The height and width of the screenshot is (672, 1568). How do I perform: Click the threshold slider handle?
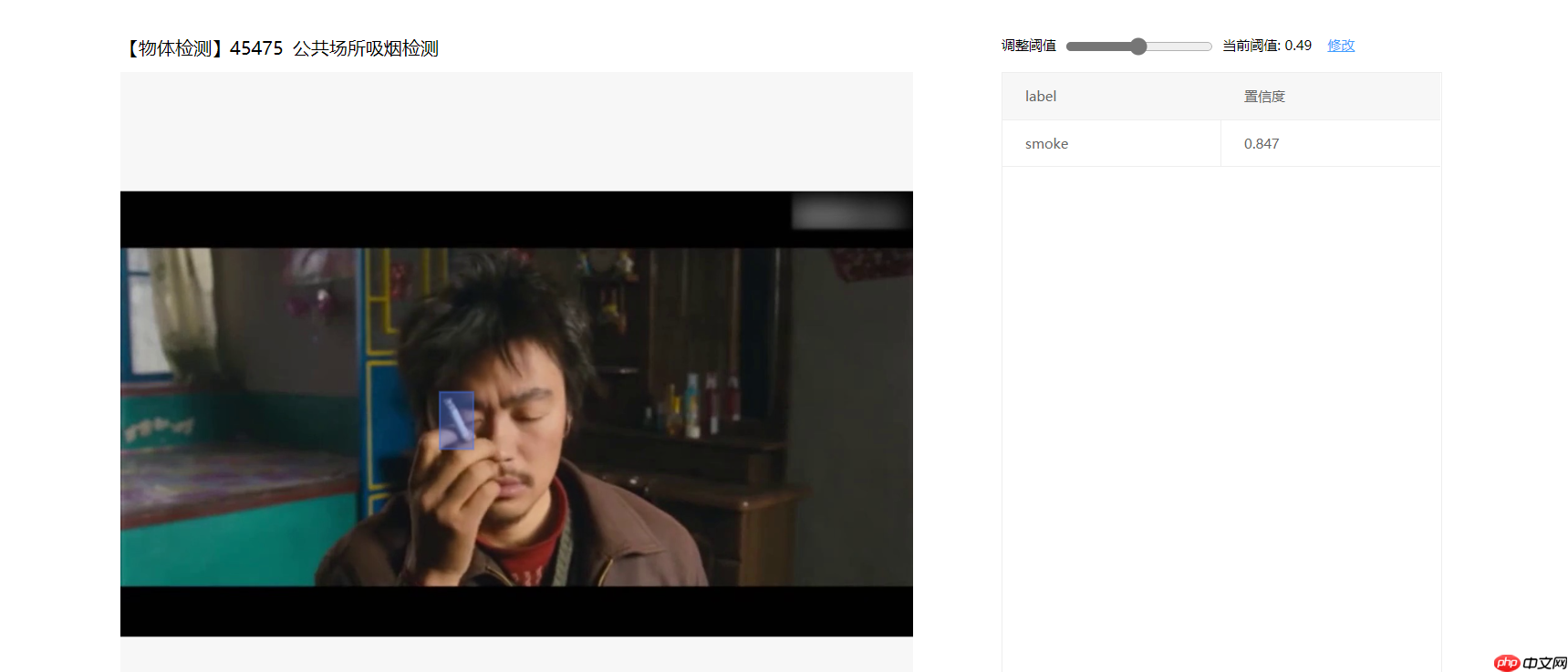tap(1137, 47)
